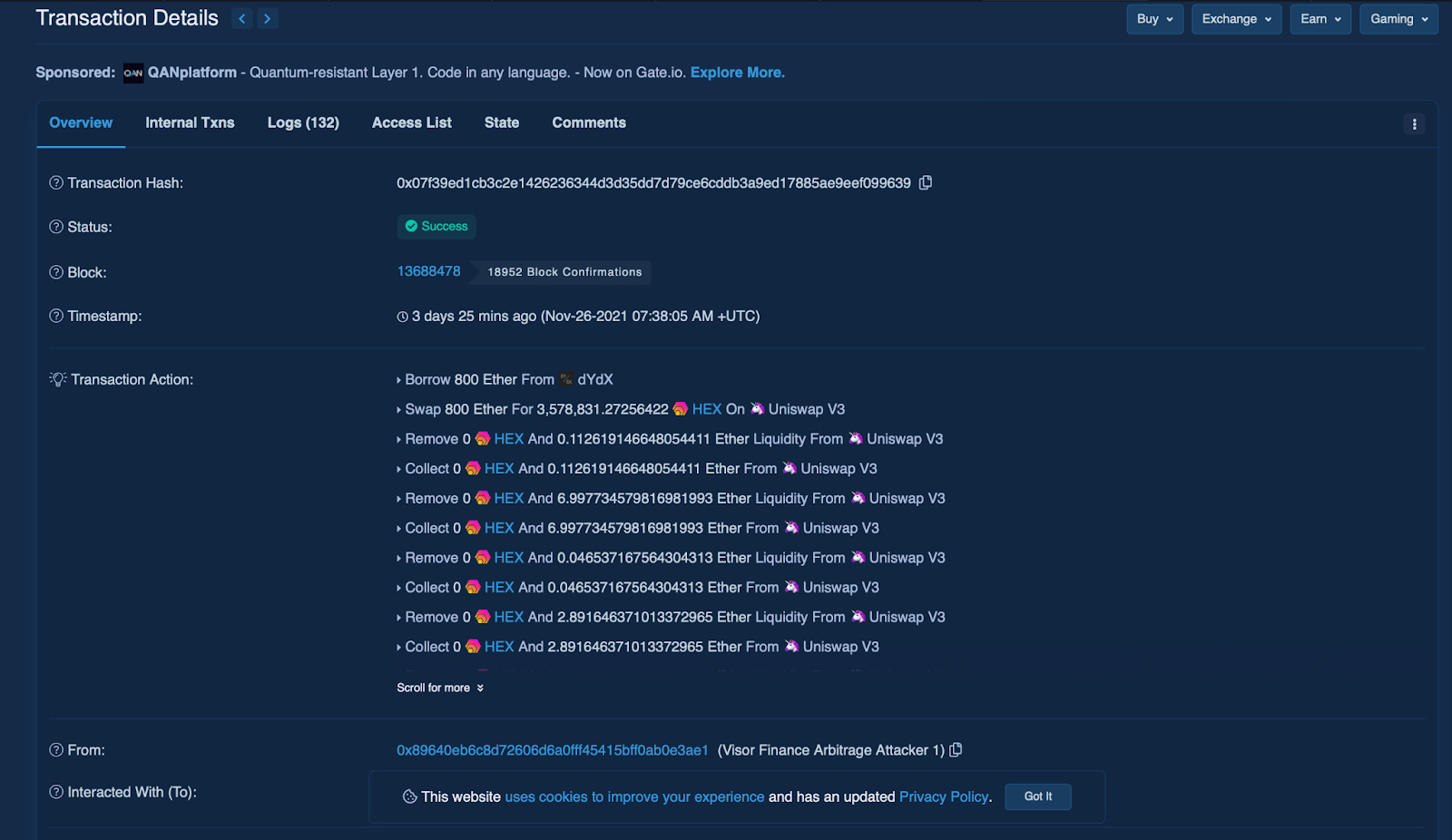Click the Visor Finance Arbitrage Attacker 1 label
Screen dimensions: 1452x840
(831, 750)
